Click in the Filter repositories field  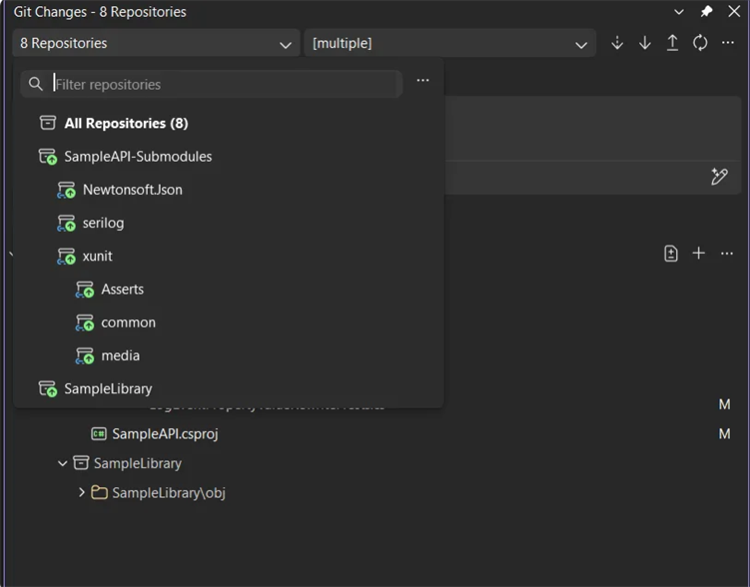211,84
